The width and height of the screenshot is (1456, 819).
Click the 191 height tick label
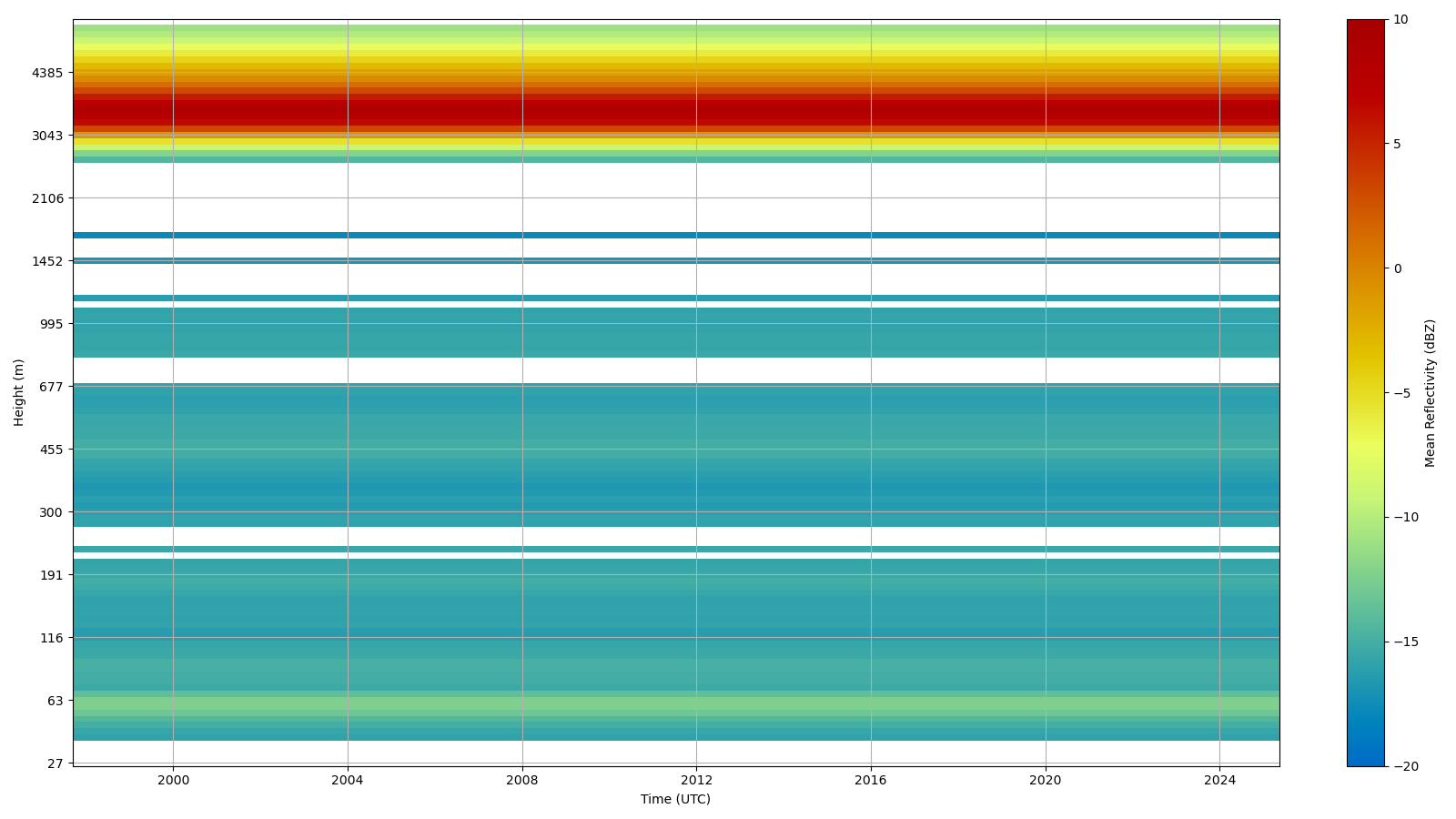(52, 575)
